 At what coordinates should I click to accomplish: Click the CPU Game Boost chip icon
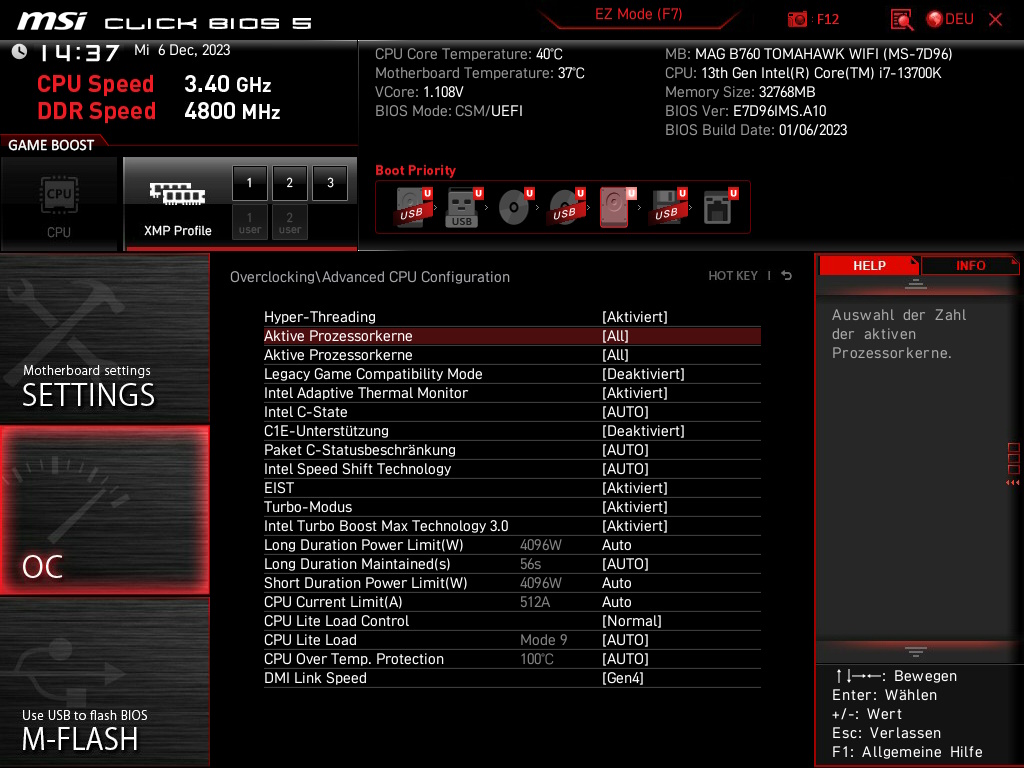click(x=59, y=195)
